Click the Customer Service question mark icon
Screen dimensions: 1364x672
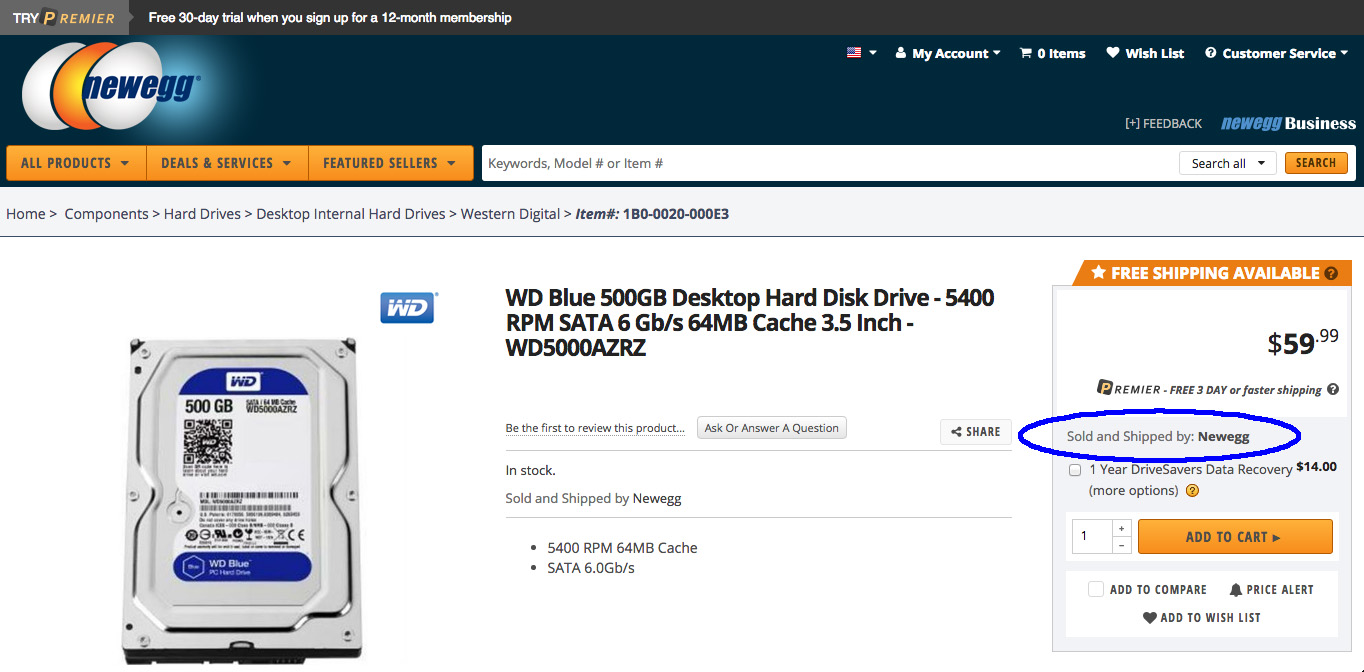click(x=1211, y=53)
